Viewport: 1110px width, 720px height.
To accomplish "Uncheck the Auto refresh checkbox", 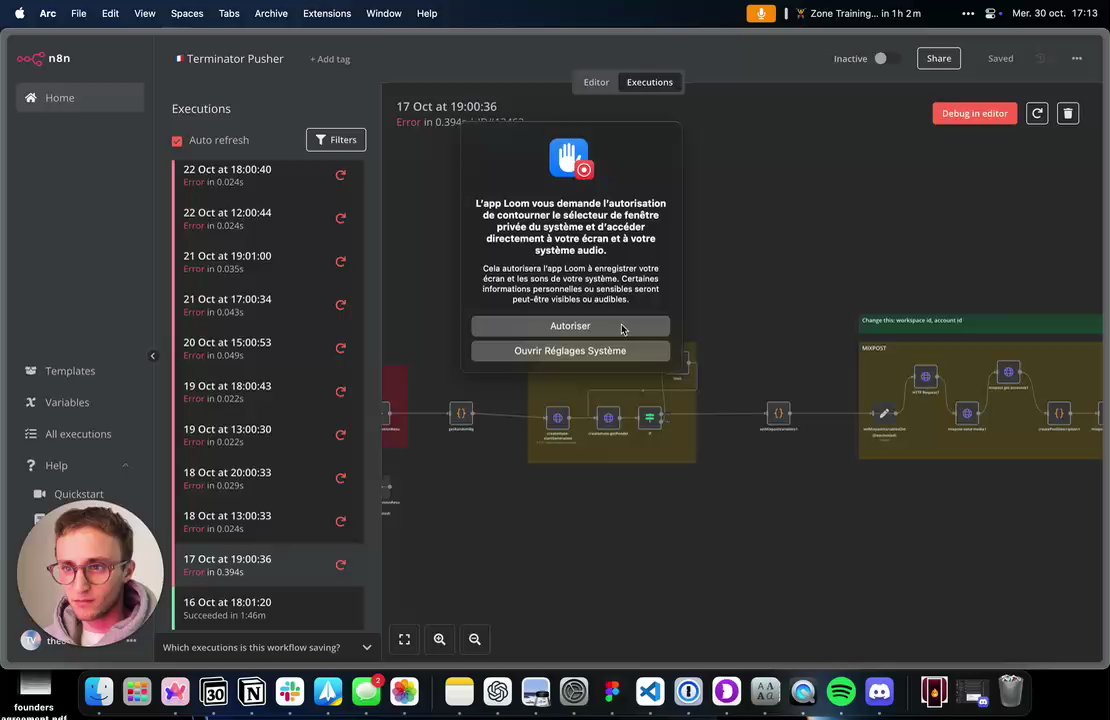I will 177,141.
